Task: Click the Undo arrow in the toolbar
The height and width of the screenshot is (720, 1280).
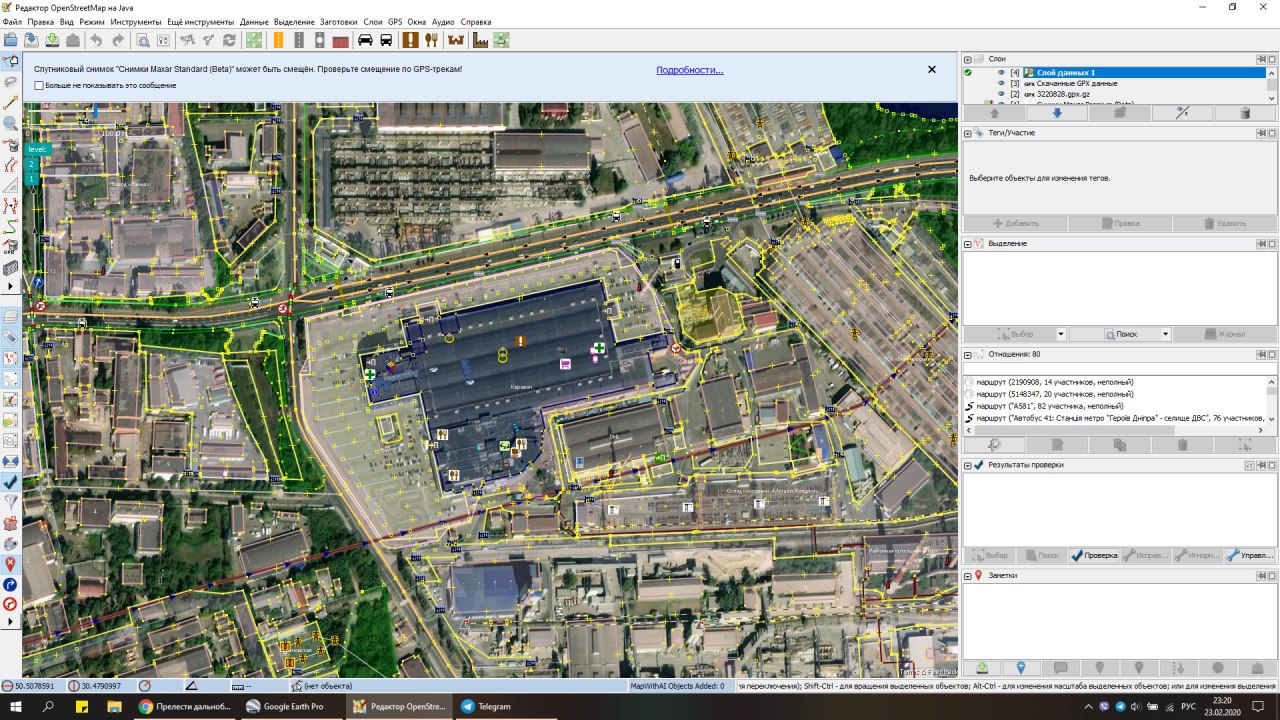Action: click(96, 40)
